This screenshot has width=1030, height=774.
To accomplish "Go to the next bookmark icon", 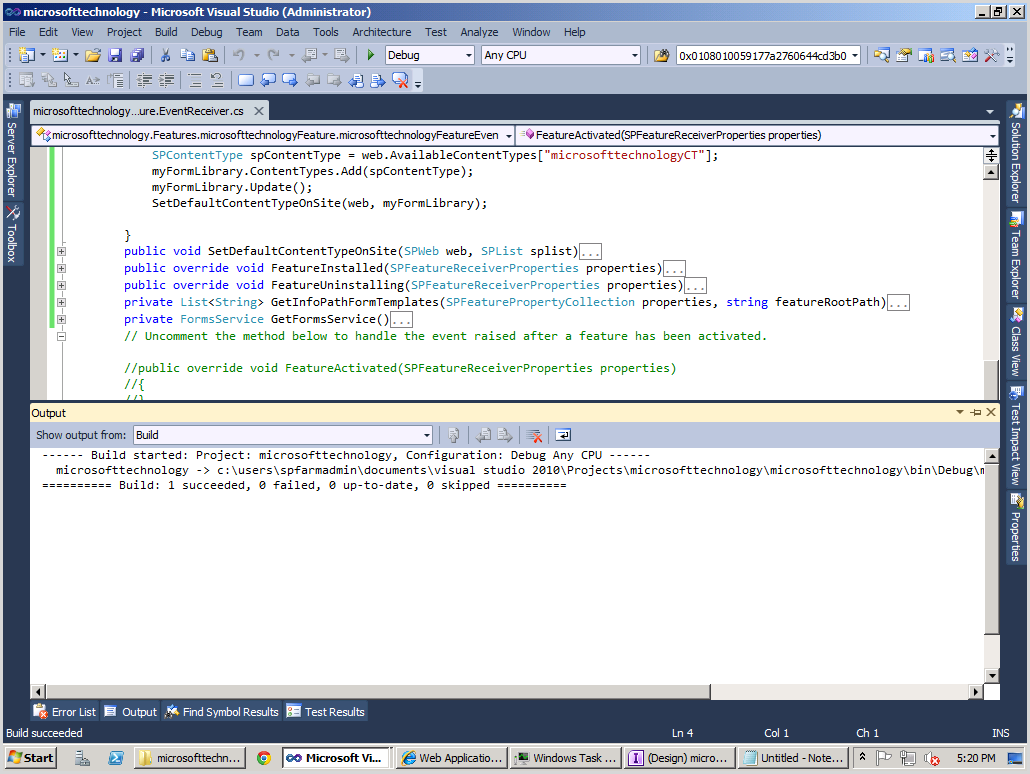I will point(290,81).
